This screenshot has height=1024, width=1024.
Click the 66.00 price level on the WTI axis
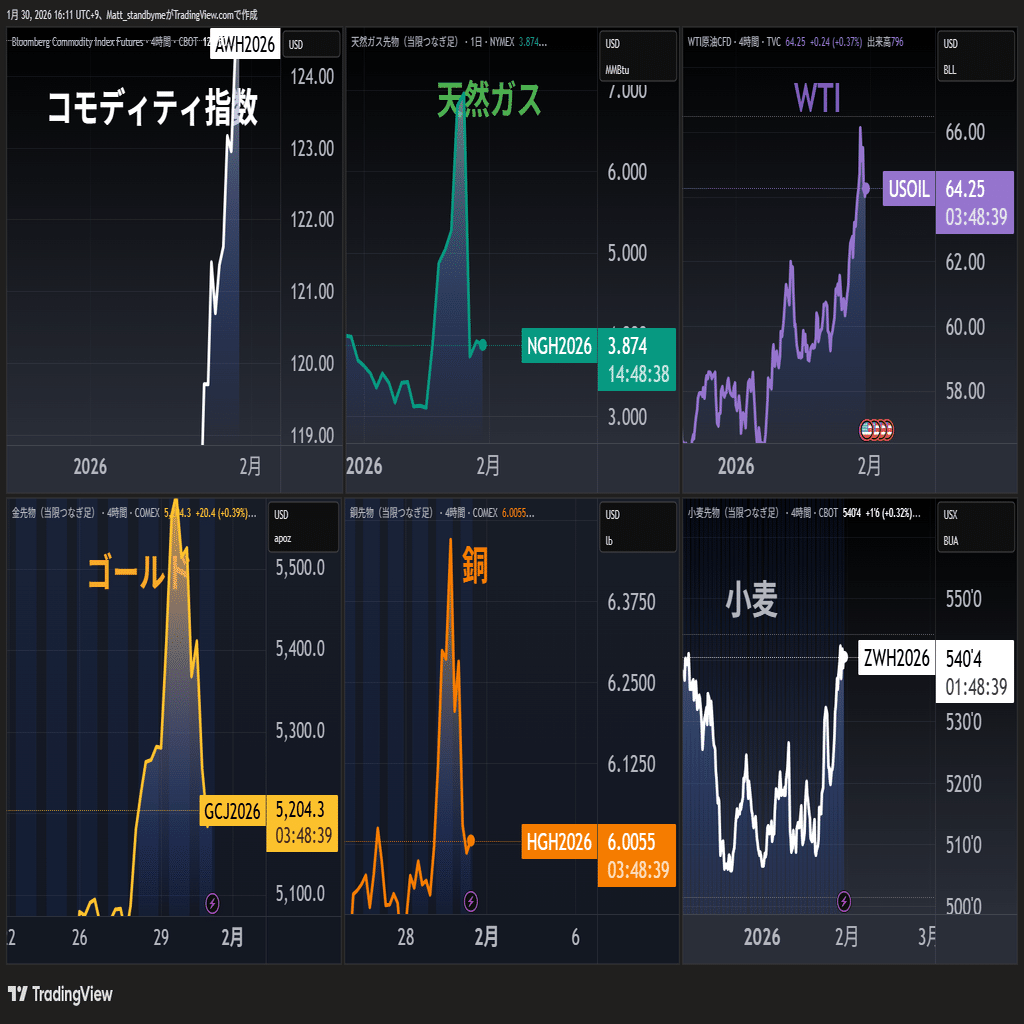pyautogui.click(x=965, y=132)
